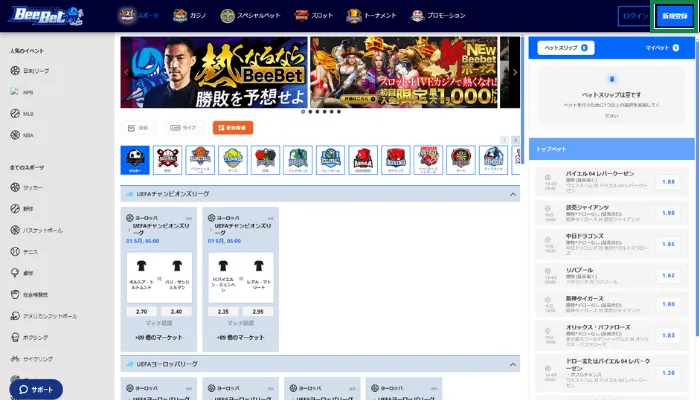
Task: Open the サポート chat button
Action: pyautogui.click(x=36, y=389)
